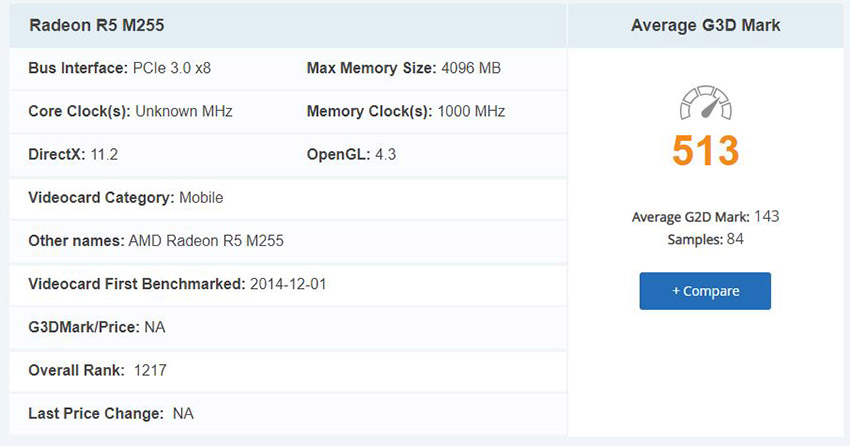The width and height of the screenshot is (850, 446).
Task: Click the Overall Rank 1217 value
Action: coord(150,370)
